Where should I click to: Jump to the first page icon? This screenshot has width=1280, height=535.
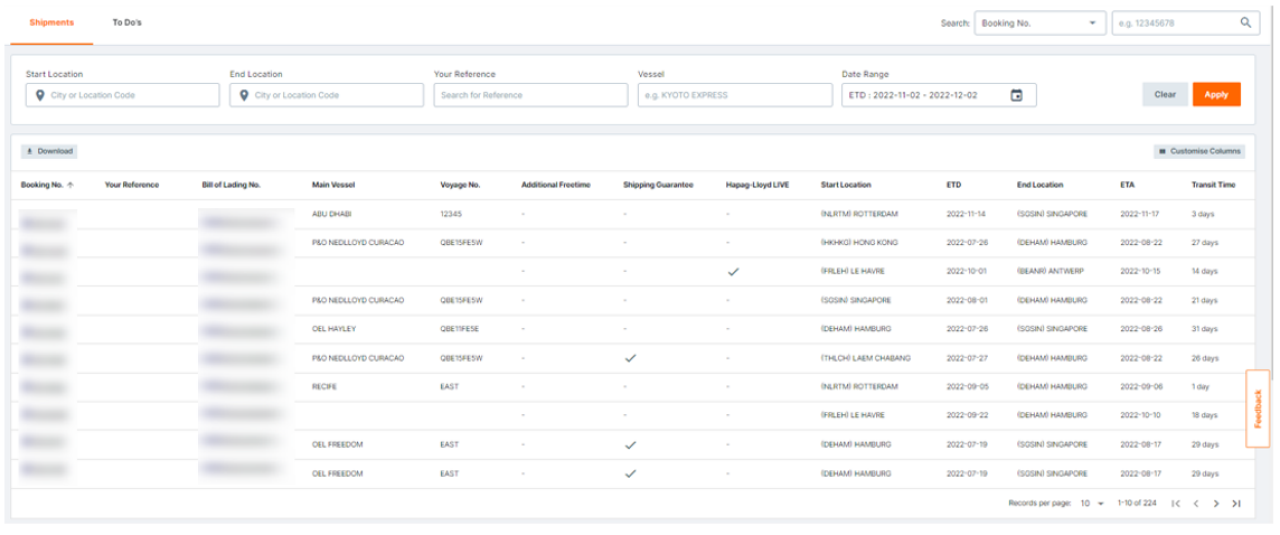point(1176,504)
